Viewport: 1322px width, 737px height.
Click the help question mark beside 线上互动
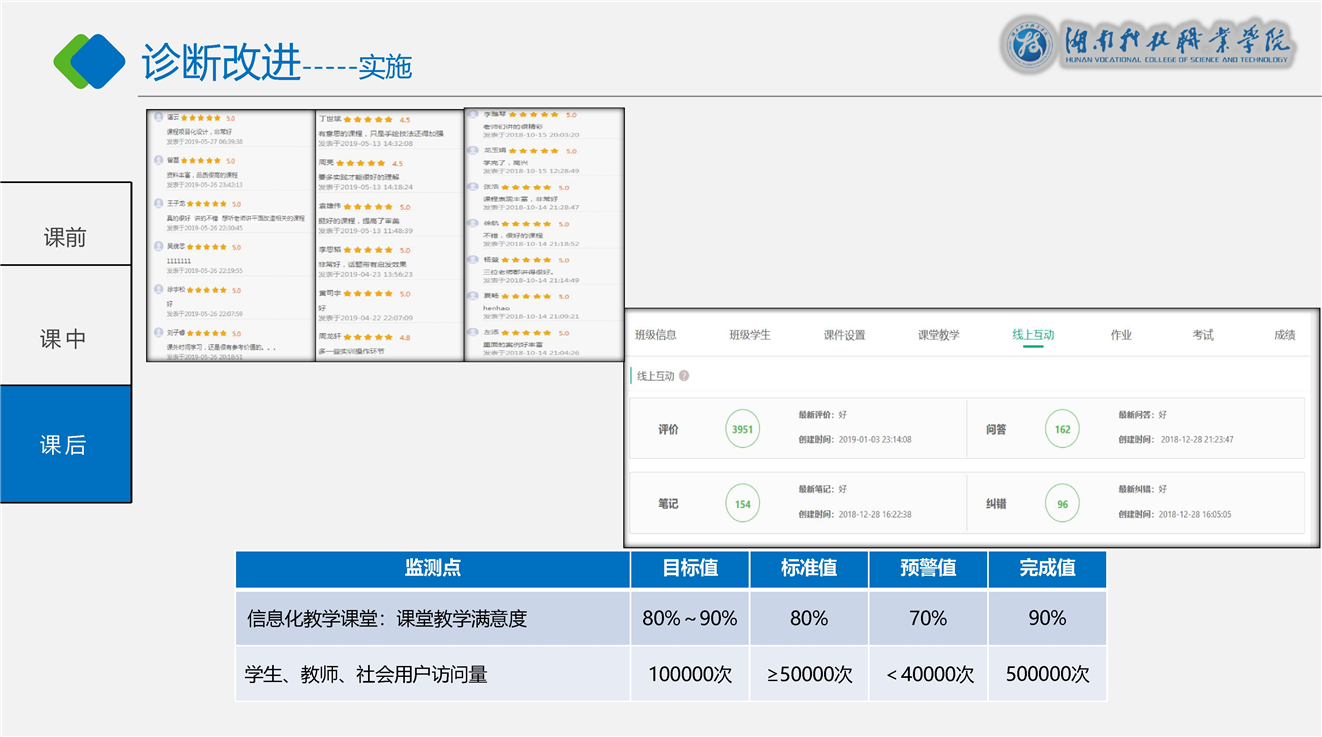point(684,376)
